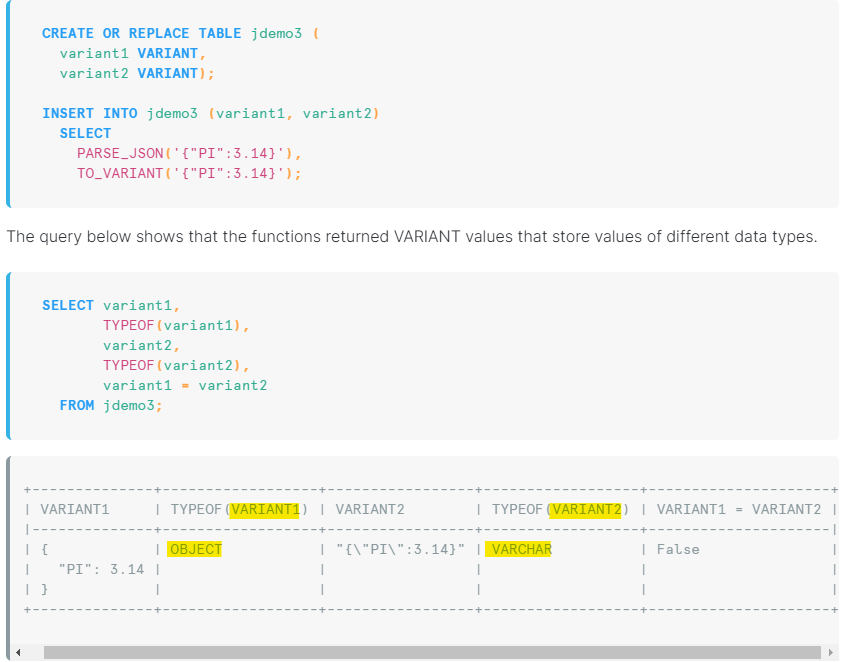
Task: Click the paragraph starting 'The query below shows'
Action: (411, 237)
